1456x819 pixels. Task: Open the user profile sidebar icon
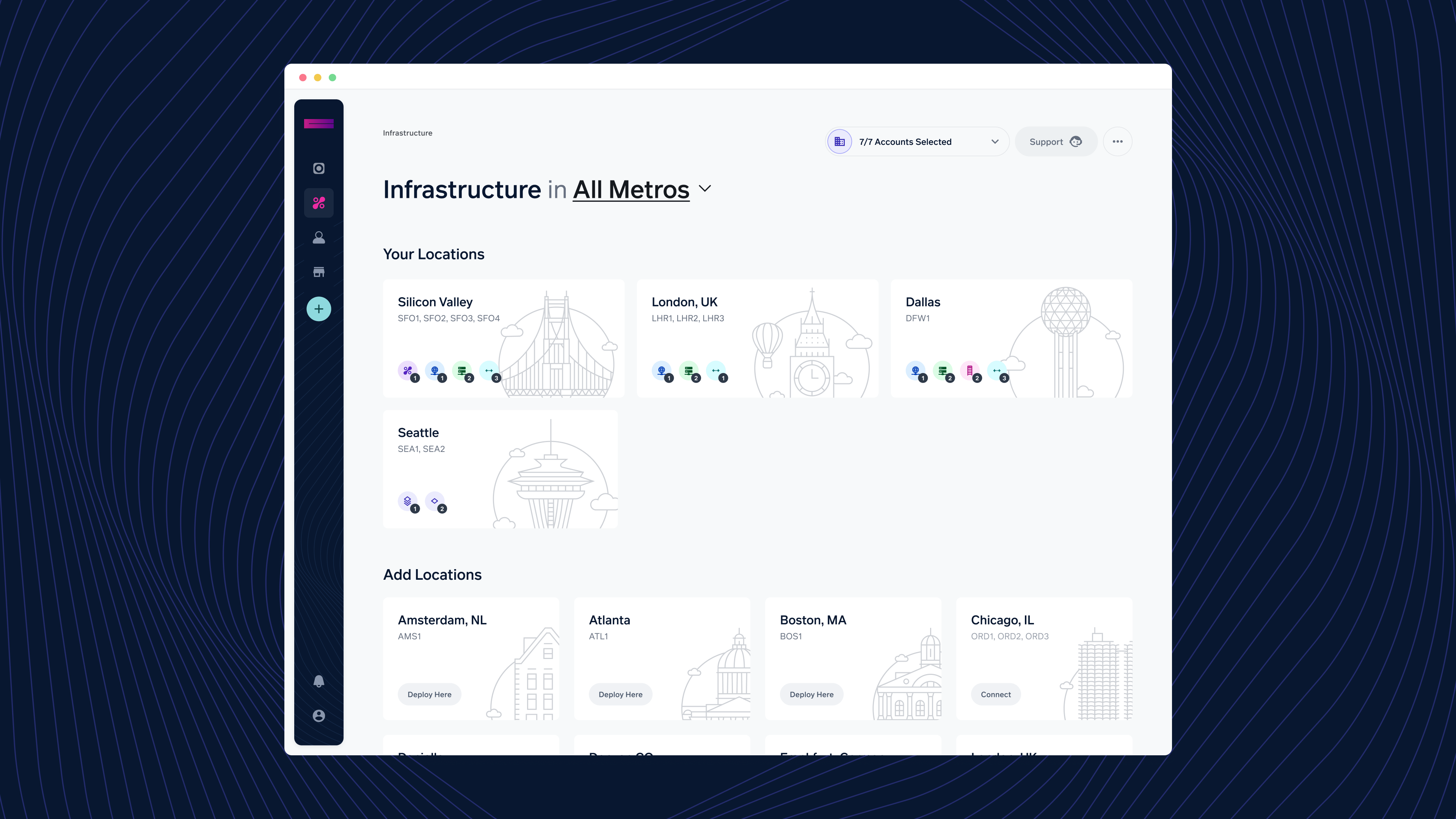(x=319, y=237)
